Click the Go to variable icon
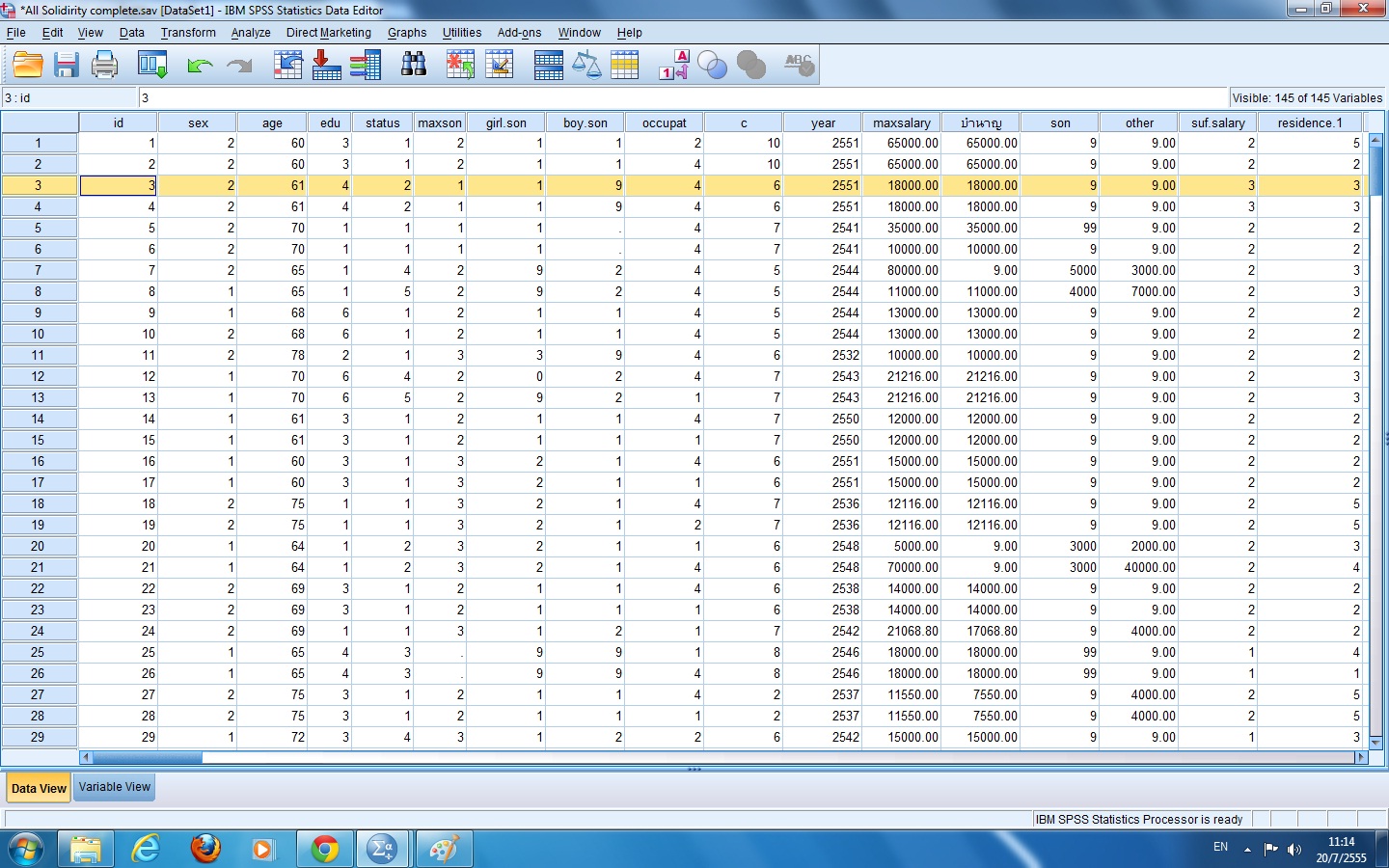Screen dimensions: 1389x868 [326, 65]
